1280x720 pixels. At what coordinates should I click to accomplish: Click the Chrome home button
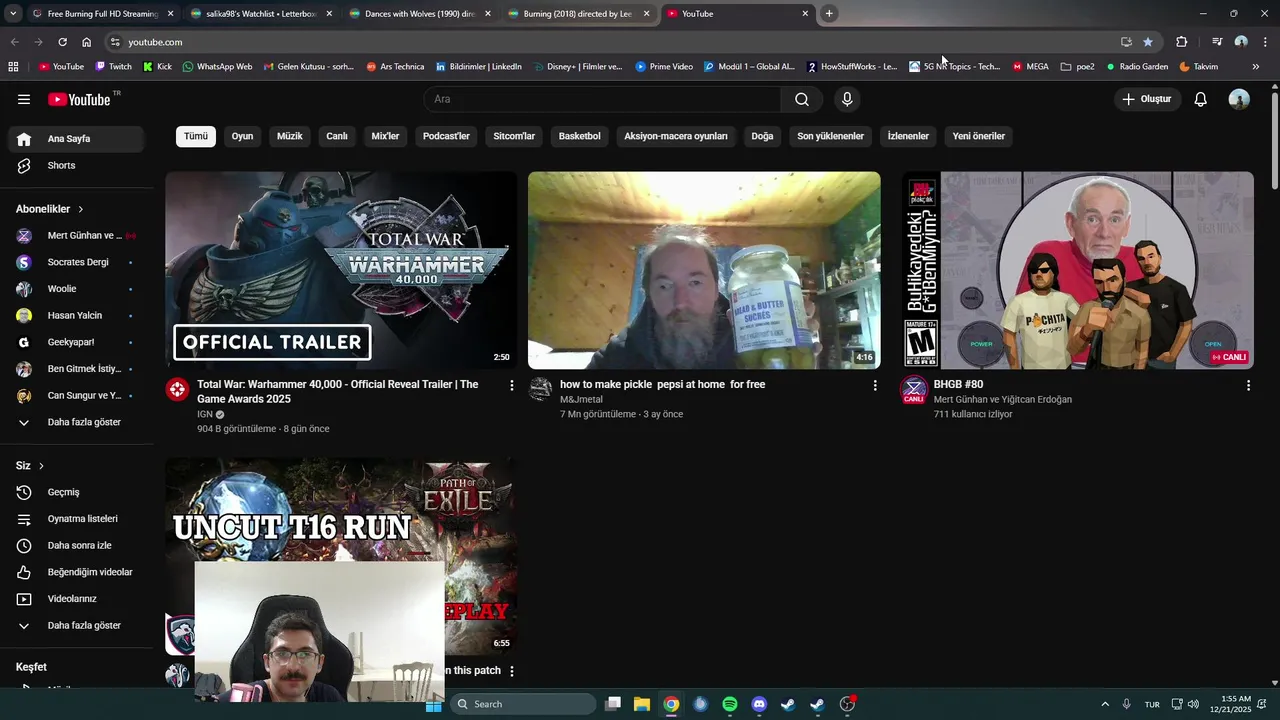[86, 42]
